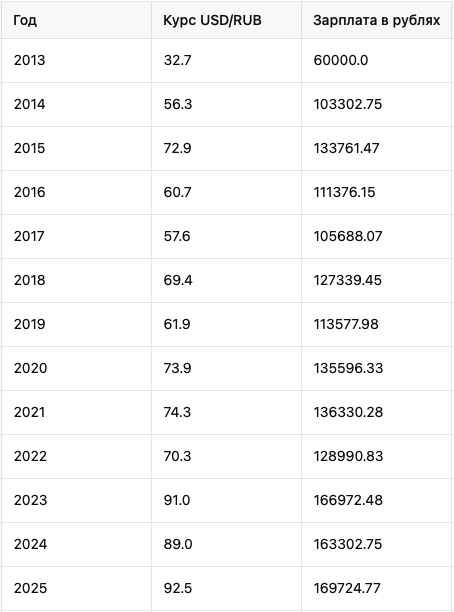Click the 69.4 rate cell
Viewport: 454px width, 612px height.
click(226, 280)
